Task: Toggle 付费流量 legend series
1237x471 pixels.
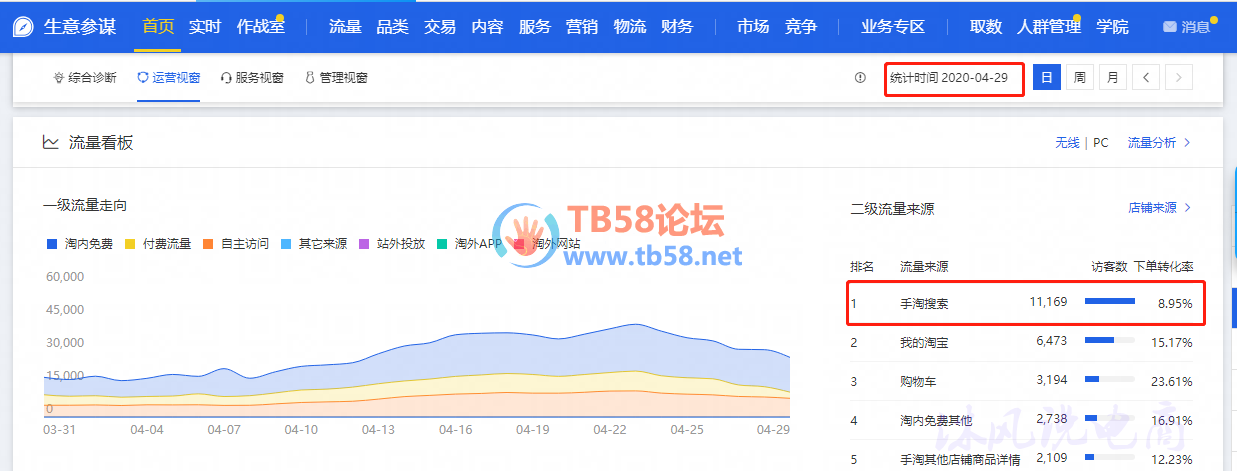Action: point(158,243)
